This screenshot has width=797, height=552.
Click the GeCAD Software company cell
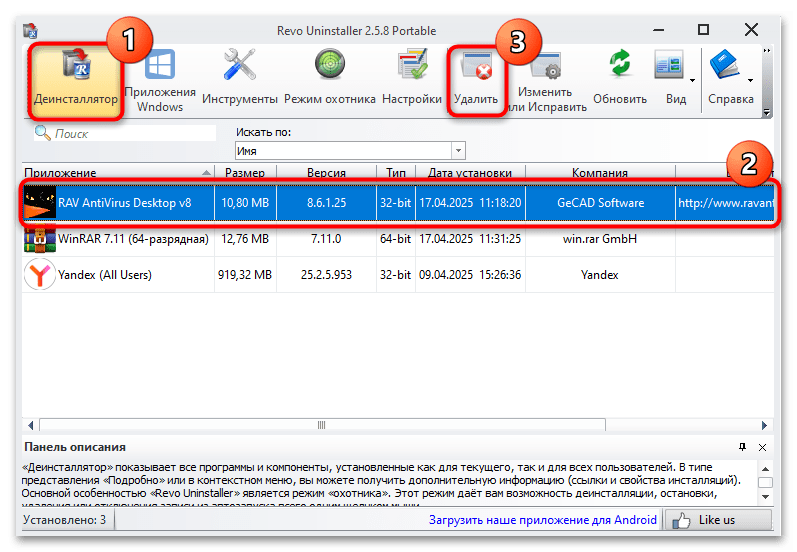click(600, 202)
